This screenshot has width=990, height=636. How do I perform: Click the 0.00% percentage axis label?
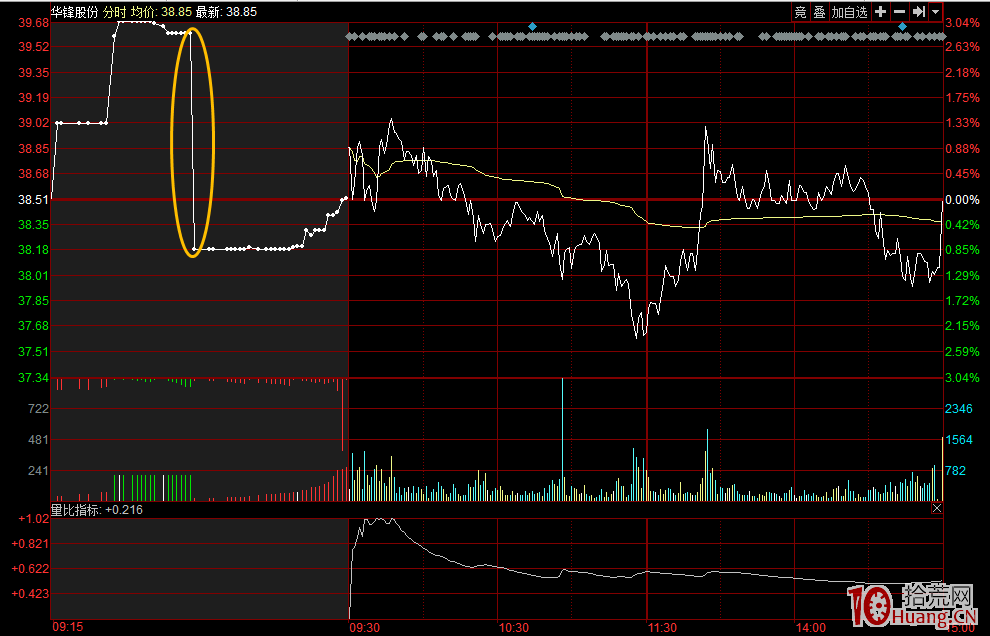click(962, 200)
